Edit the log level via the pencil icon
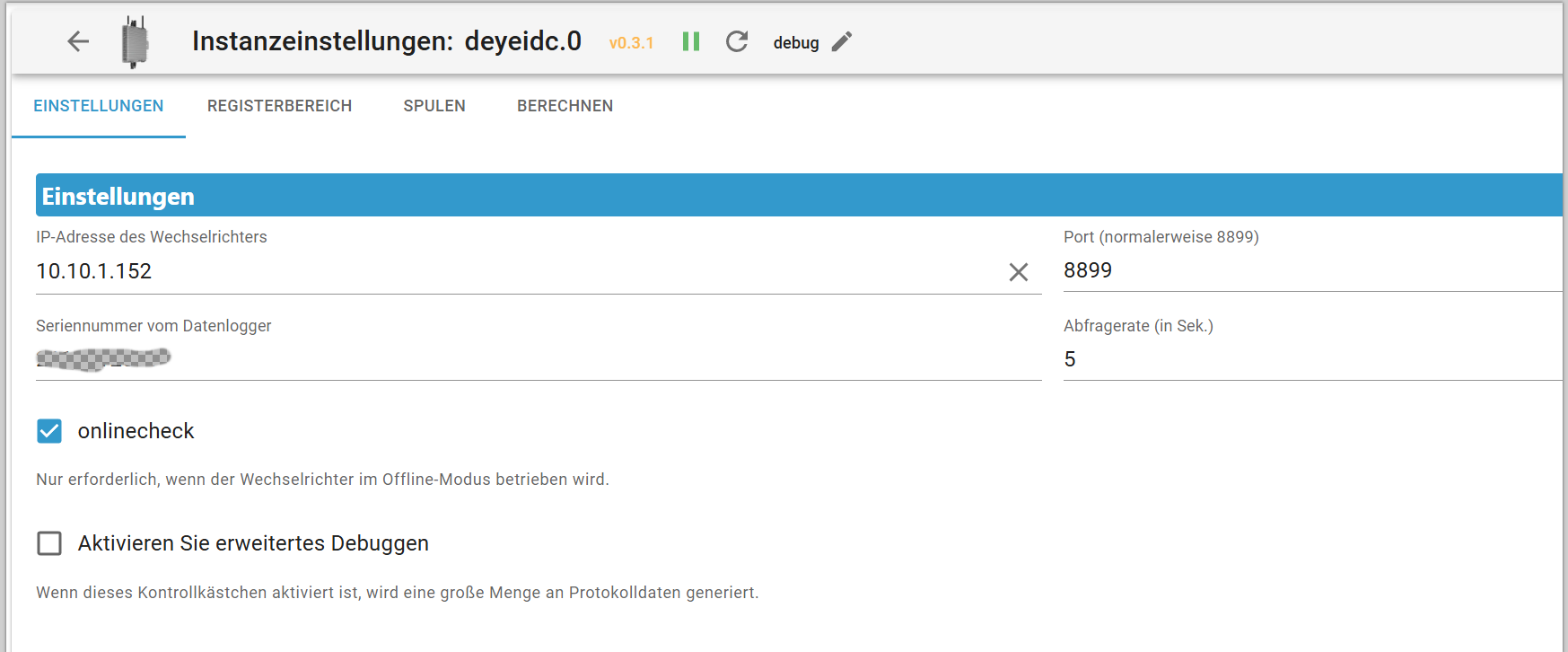Viewport: 1568px width, 652px height. [x=841, y=41]
